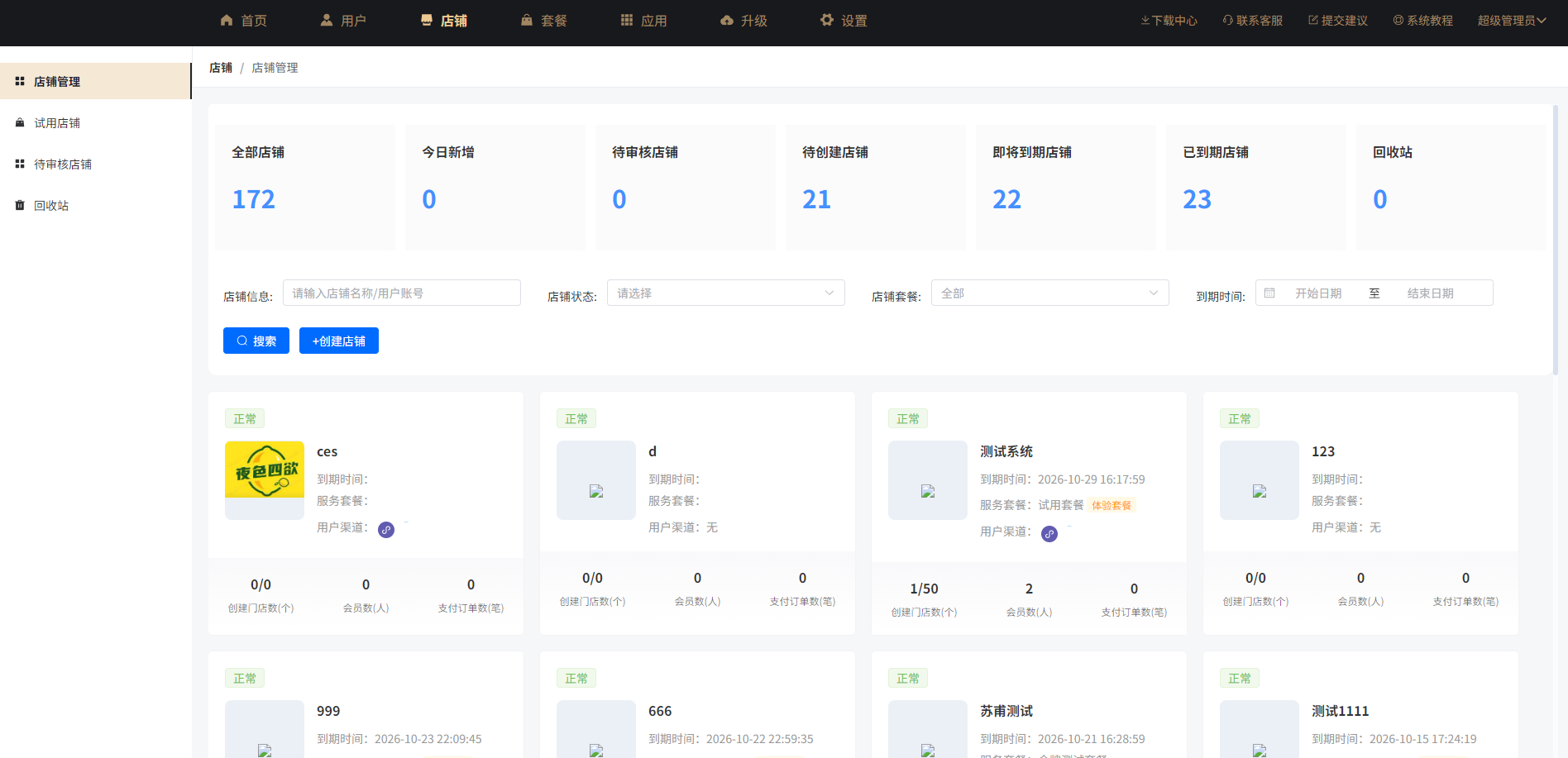
Task: Open settings via the 设置 gear icon
Action: pyautogui.click(x=825, y=19)
